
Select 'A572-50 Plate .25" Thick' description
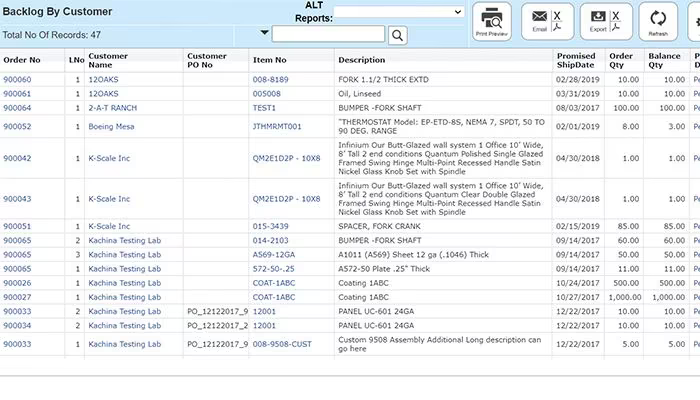point(384,269)
